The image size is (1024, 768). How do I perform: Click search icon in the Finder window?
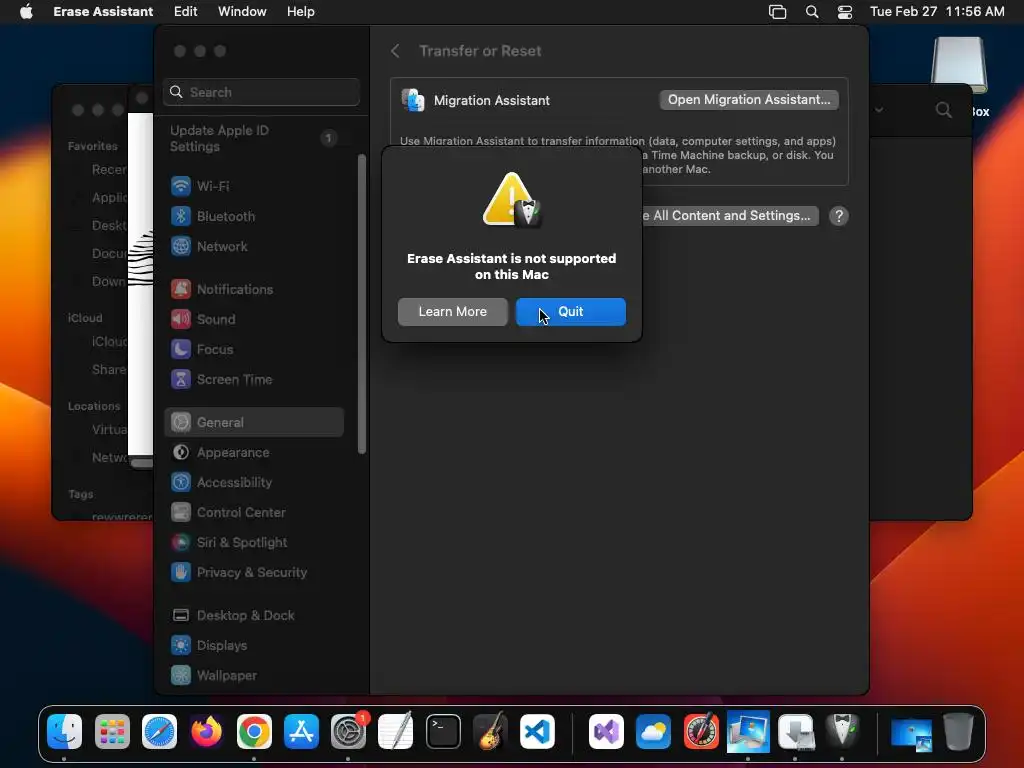943,110
